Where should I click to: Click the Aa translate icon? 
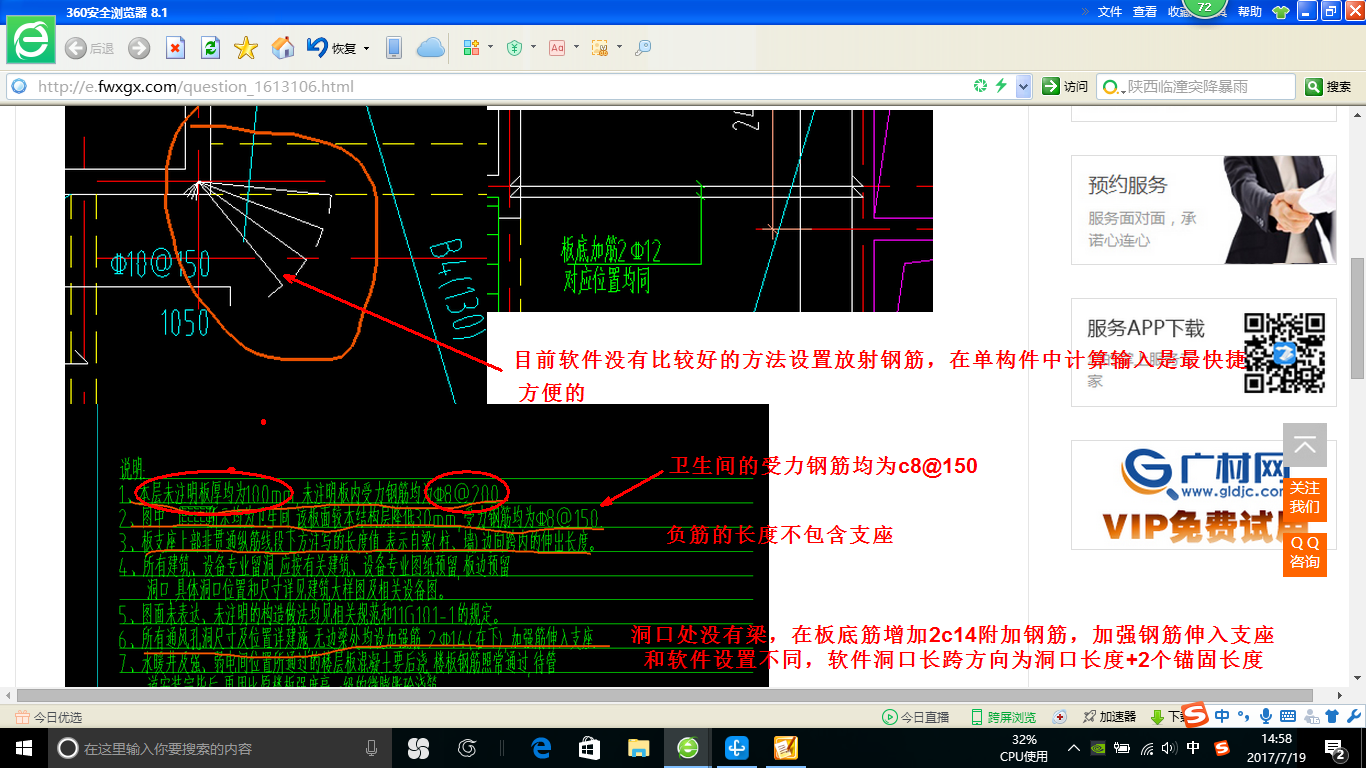pos(557,48)
